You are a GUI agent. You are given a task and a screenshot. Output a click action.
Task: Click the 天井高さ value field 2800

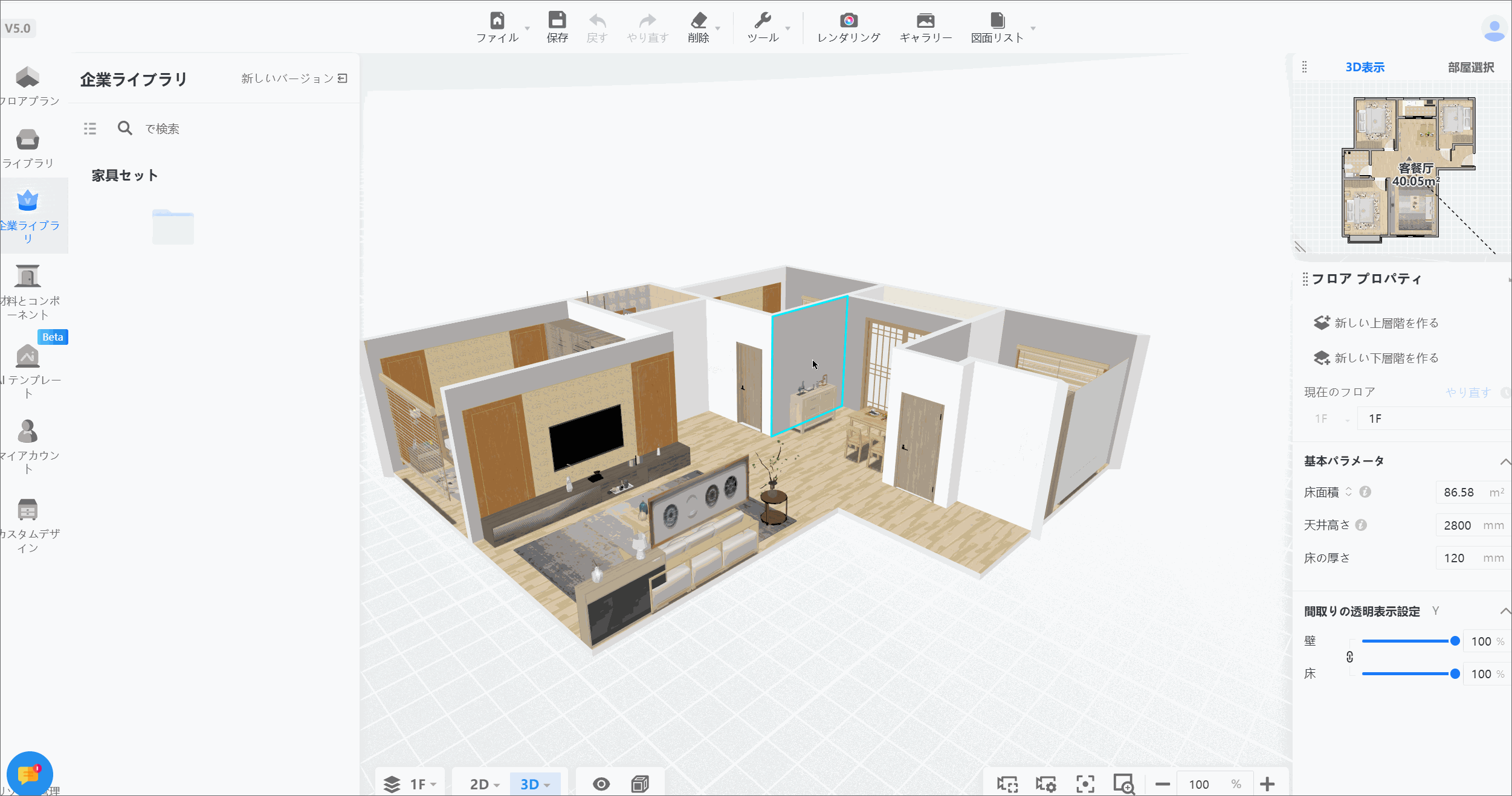(1473, 525)
